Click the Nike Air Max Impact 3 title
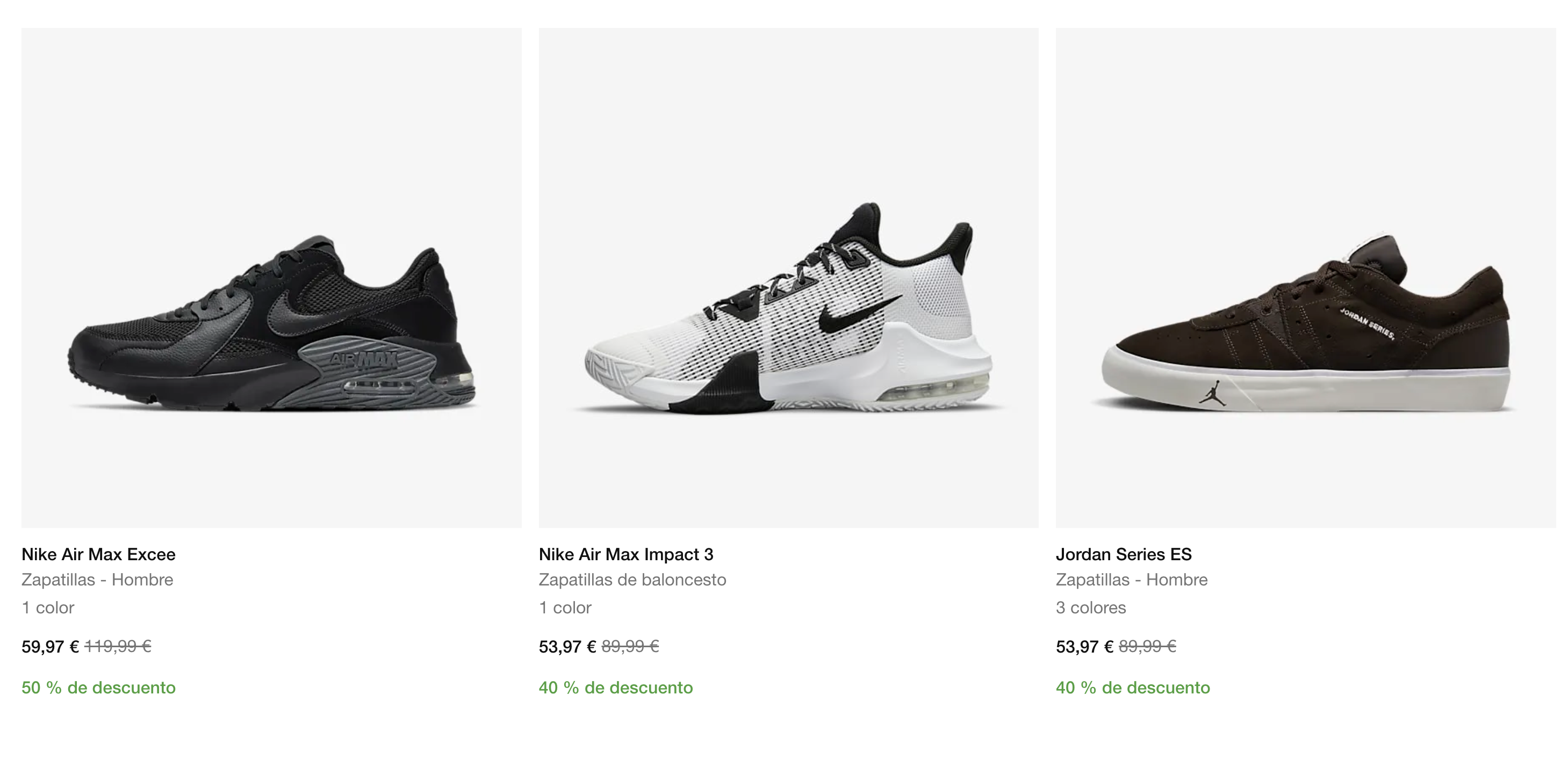The image size is (1568, 767). 625,554
